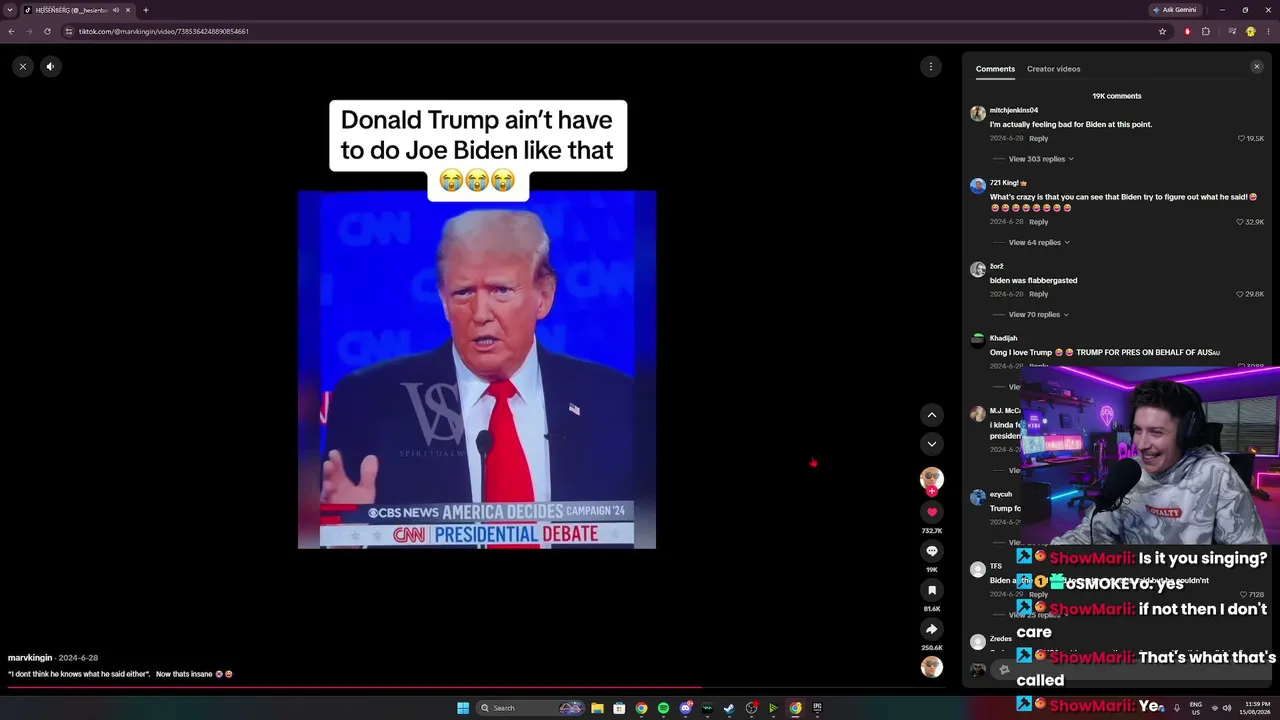Click the browser address bar URL
The width and height of the screenshot is (1280, 720).
164,31
